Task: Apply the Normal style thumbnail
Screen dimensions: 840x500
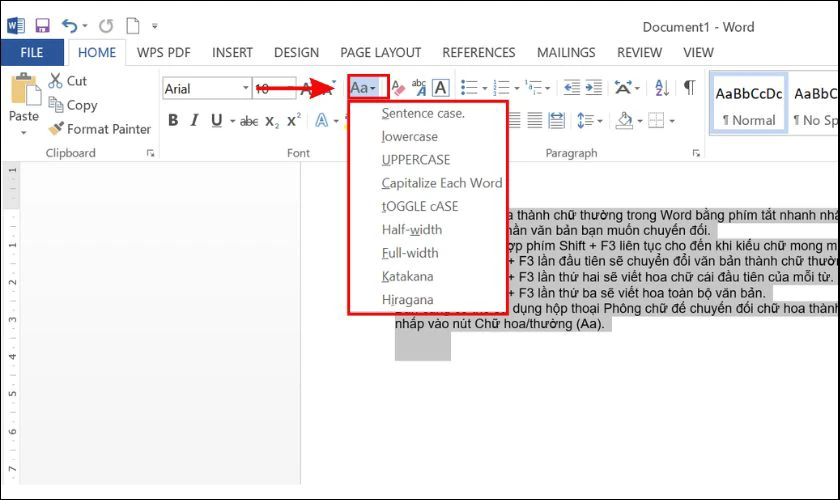Action: 748,105
